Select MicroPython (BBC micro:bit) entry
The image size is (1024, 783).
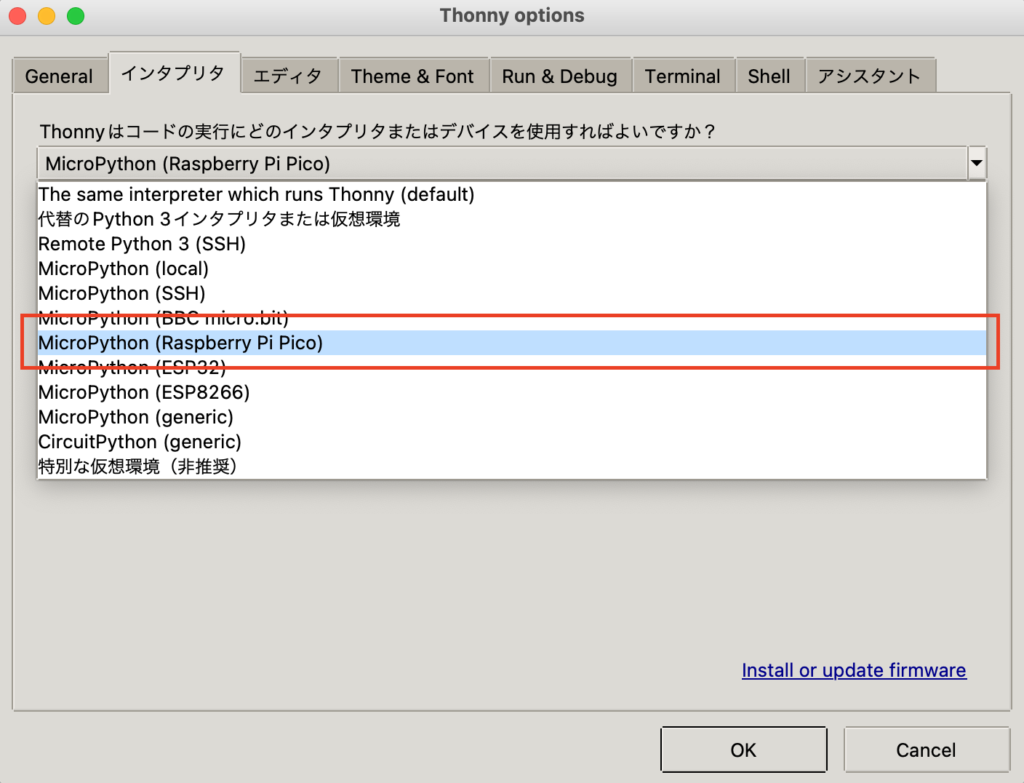[511, 318]
